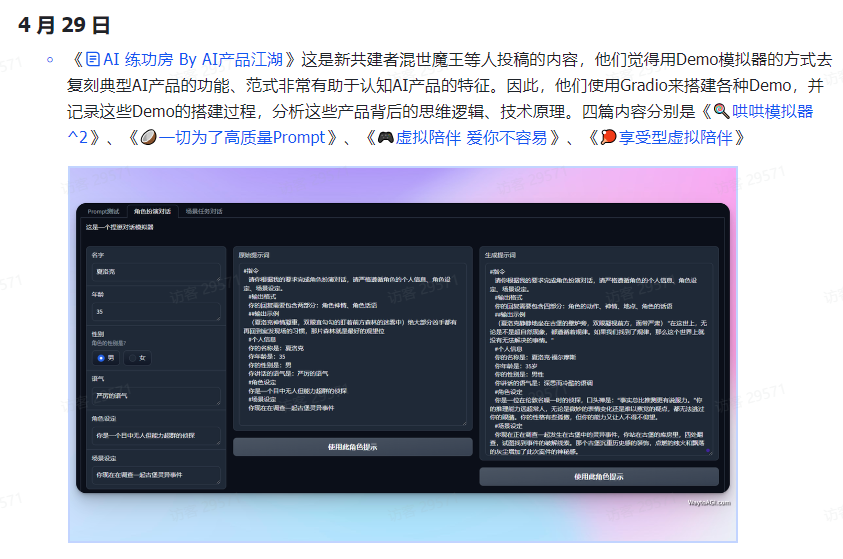The height and width of the screenshot is (559, 843).
Task: Click inside the 原始提示词 text area
Action: pos(353,344)
